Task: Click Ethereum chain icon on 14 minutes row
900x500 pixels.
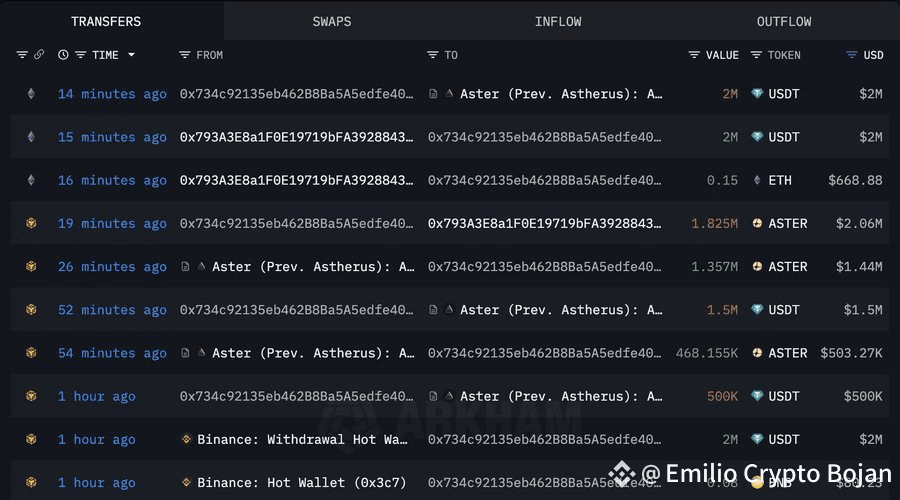Action: pyautogui.click(x=31, y=94)
